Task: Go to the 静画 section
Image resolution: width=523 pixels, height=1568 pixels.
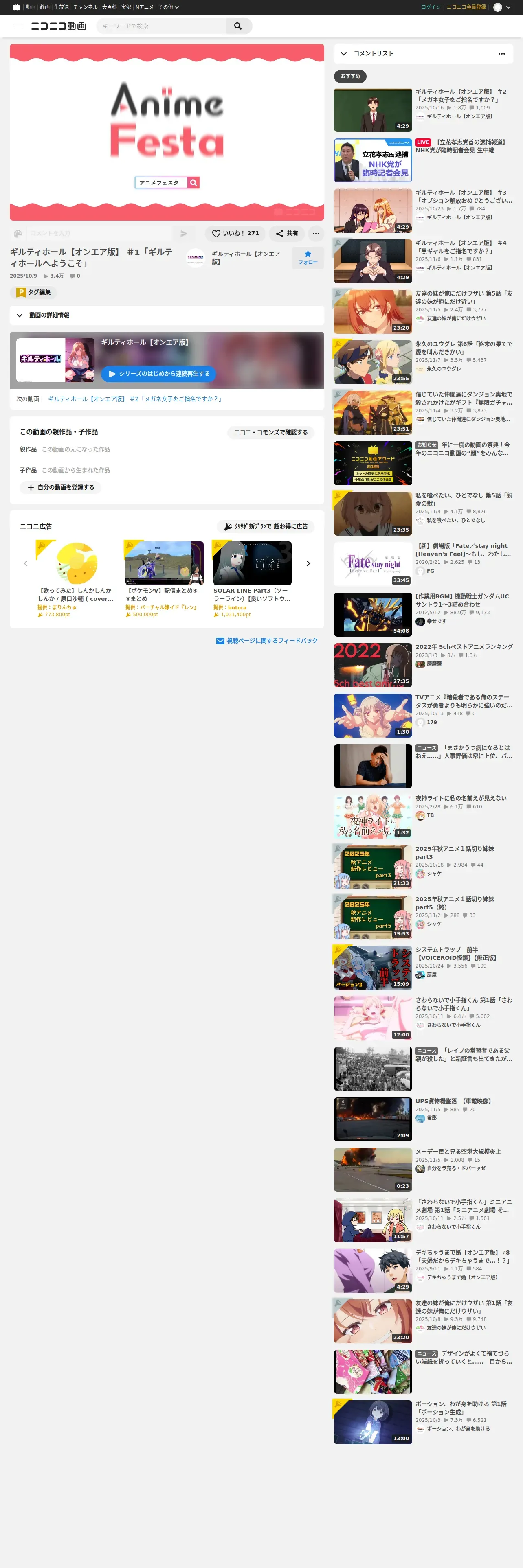Action: point(45,7)
